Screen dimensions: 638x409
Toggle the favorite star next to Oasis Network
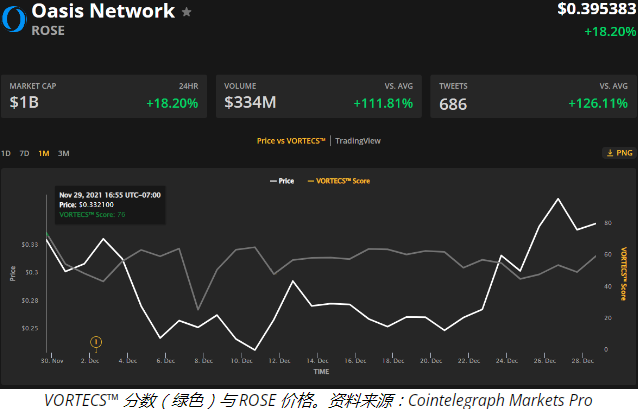186,12
